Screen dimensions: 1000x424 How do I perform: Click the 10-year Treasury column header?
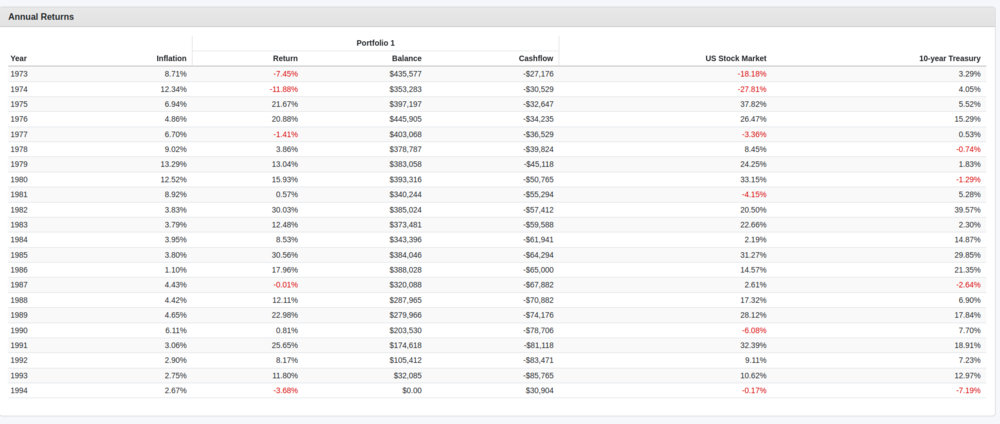click(x=950, y=58)
